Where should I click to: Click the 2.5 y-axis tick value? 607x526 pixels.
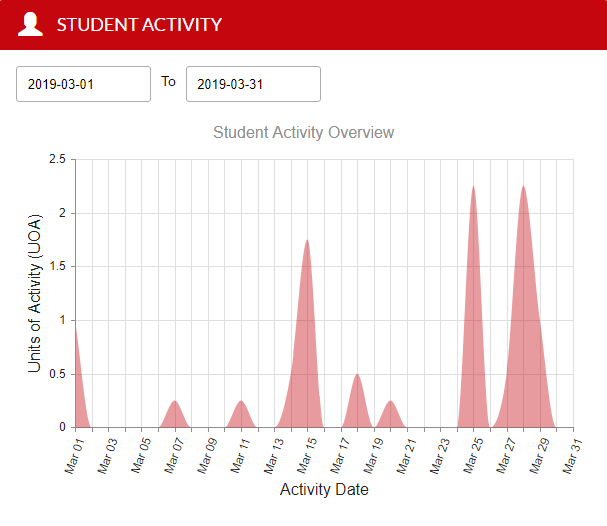coord(56,159)
